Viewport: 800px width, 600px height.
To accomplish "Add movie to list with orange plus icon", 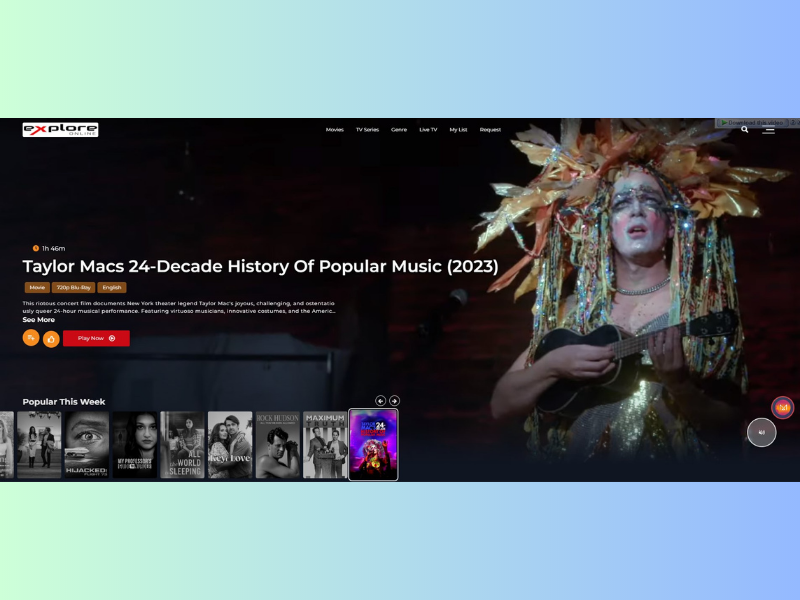I will pos(31,338).
